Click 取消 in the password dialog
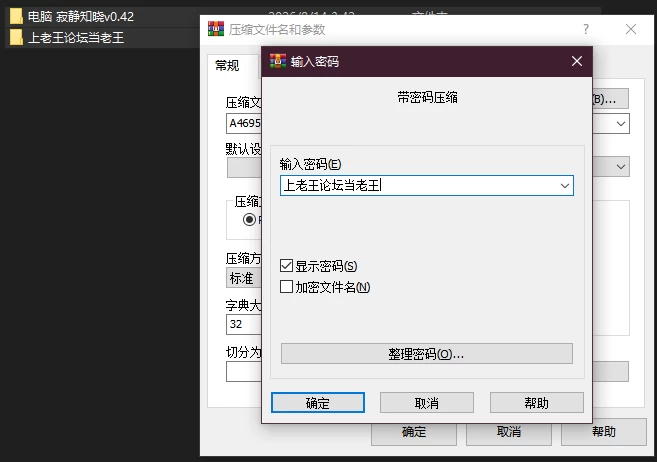 tap(427, 403)
